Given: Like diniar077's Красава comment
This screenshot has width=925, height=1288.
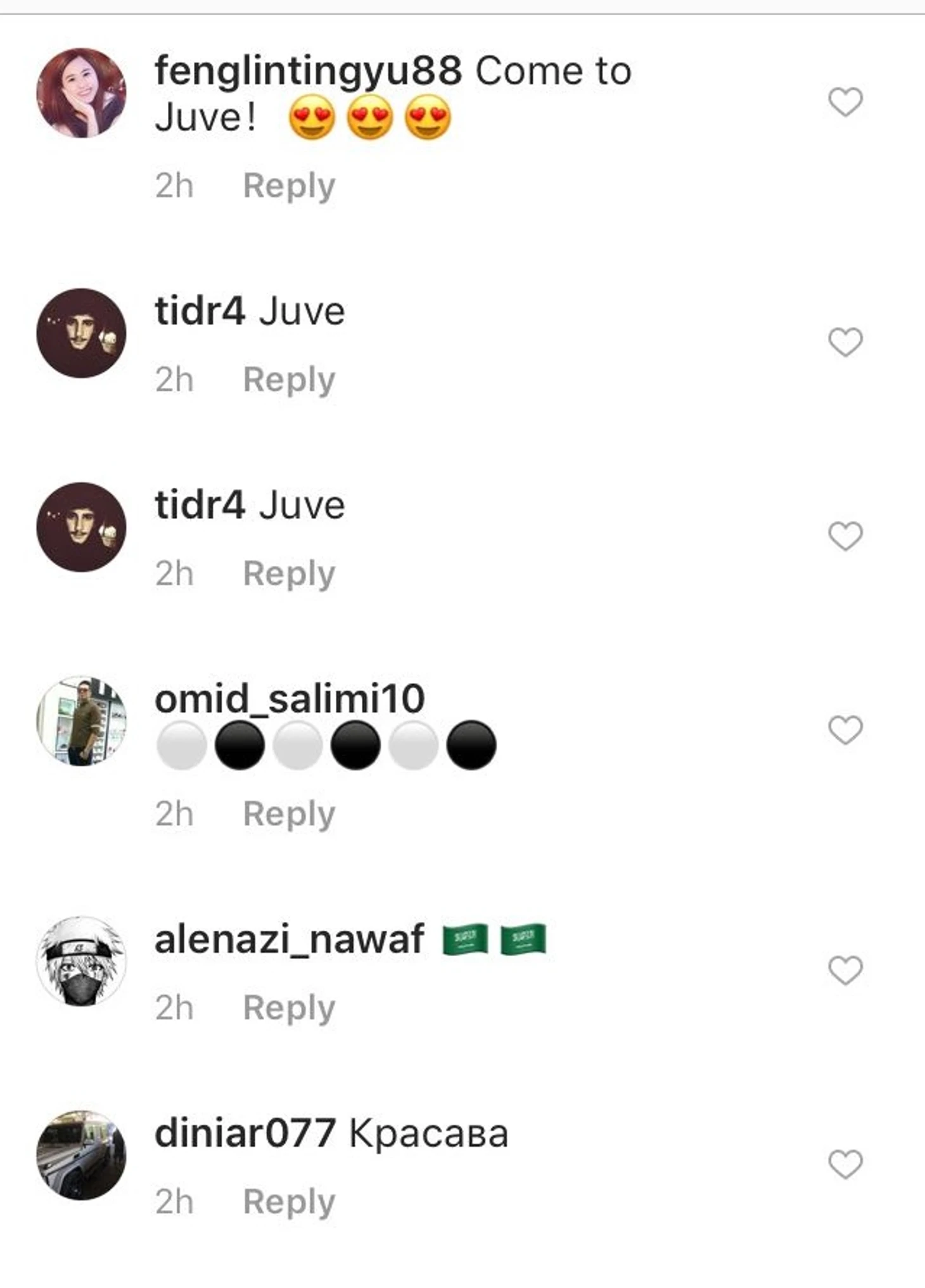Looking at the screenshot, I should point(846,1164).
